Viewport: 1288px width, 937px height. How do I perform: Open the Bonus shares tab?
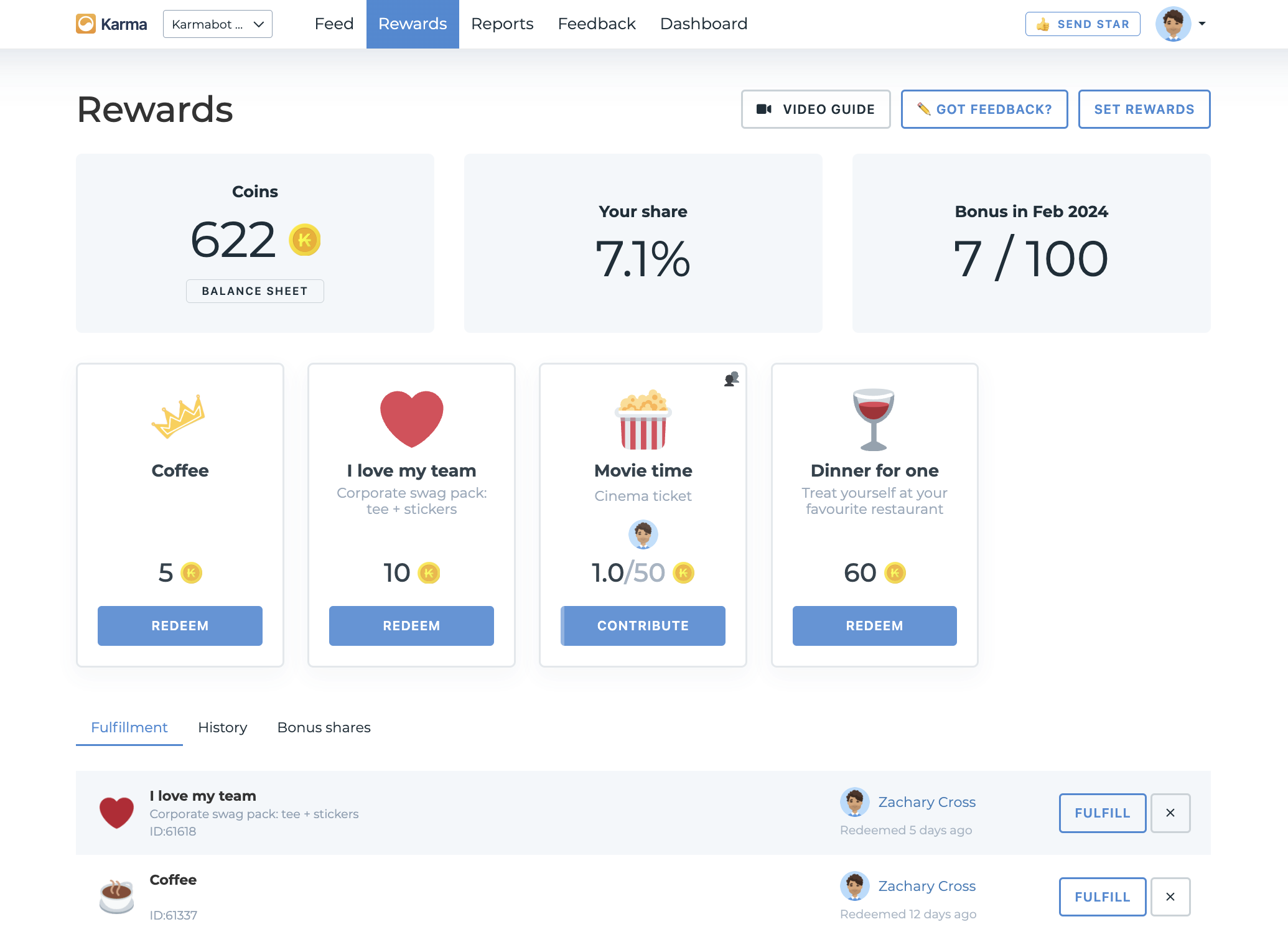coord(324,727)
